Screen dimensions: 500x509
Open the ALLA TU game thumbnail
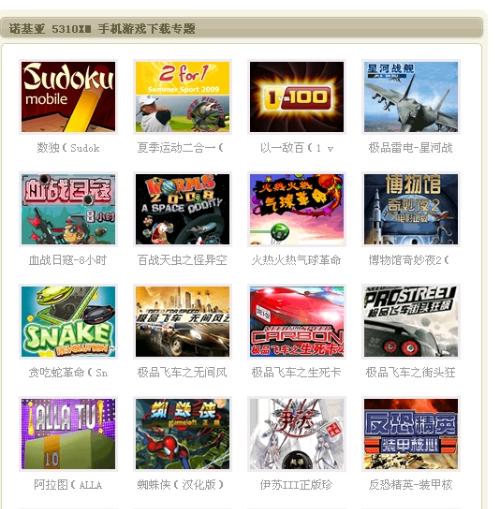pos(68,434)
